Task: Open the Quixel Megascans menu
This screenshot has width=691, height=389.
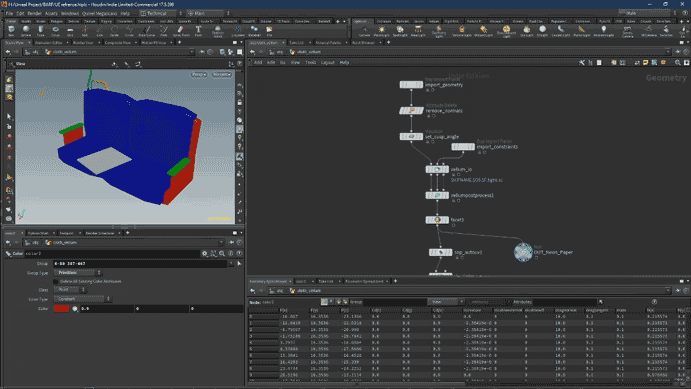Action: tap(99, 13)
